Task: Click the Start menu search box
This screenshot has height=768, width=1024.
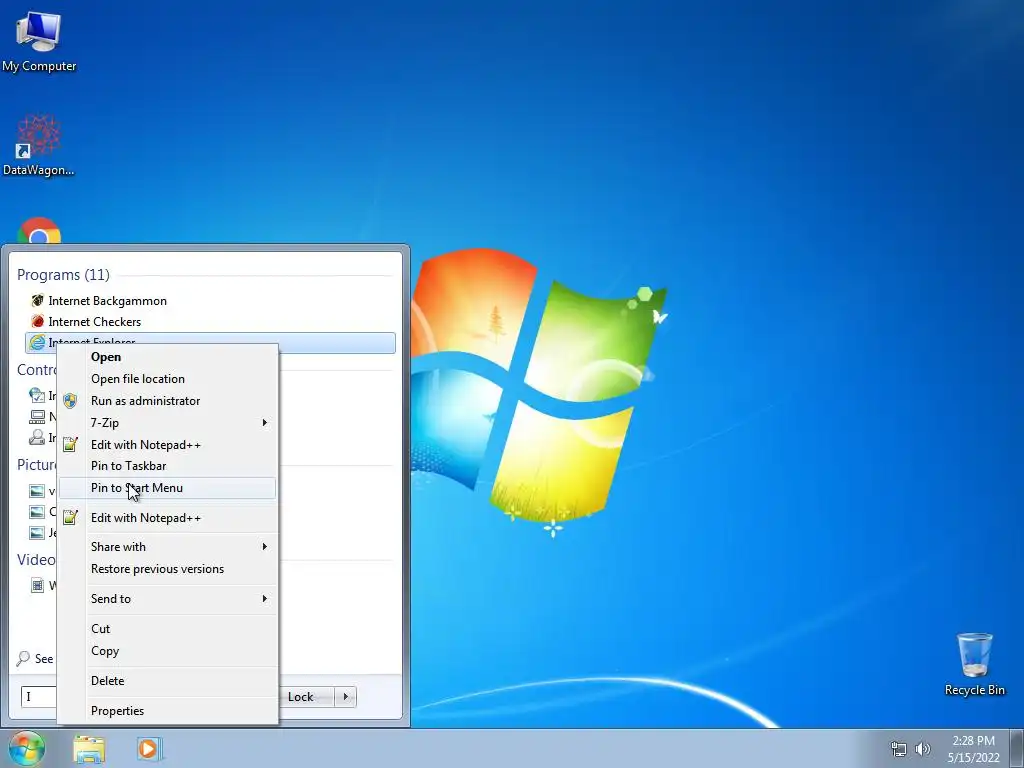Action: click(x=39, y=697)
